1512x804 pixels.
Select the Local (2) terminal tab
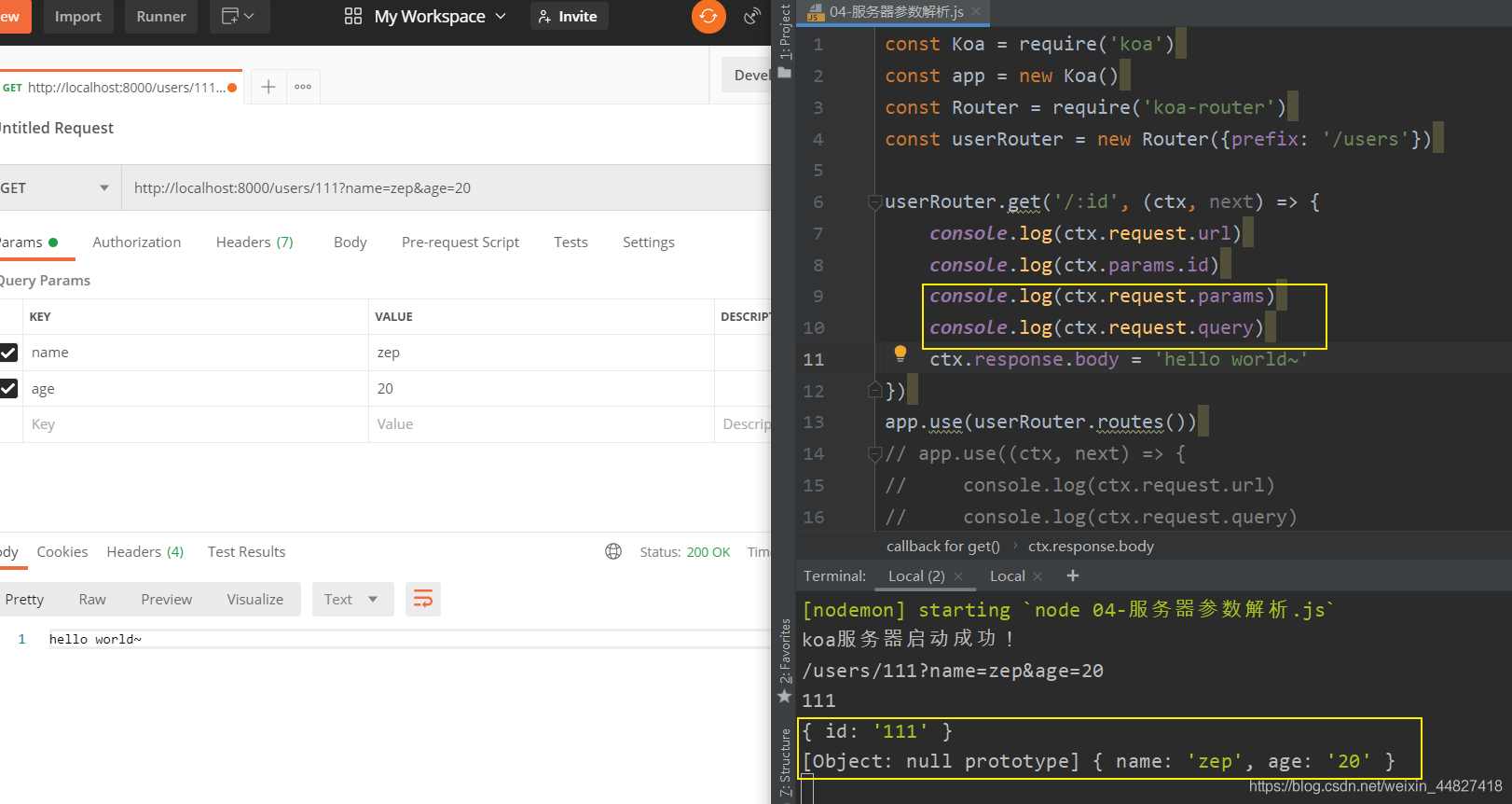[916, 575]
